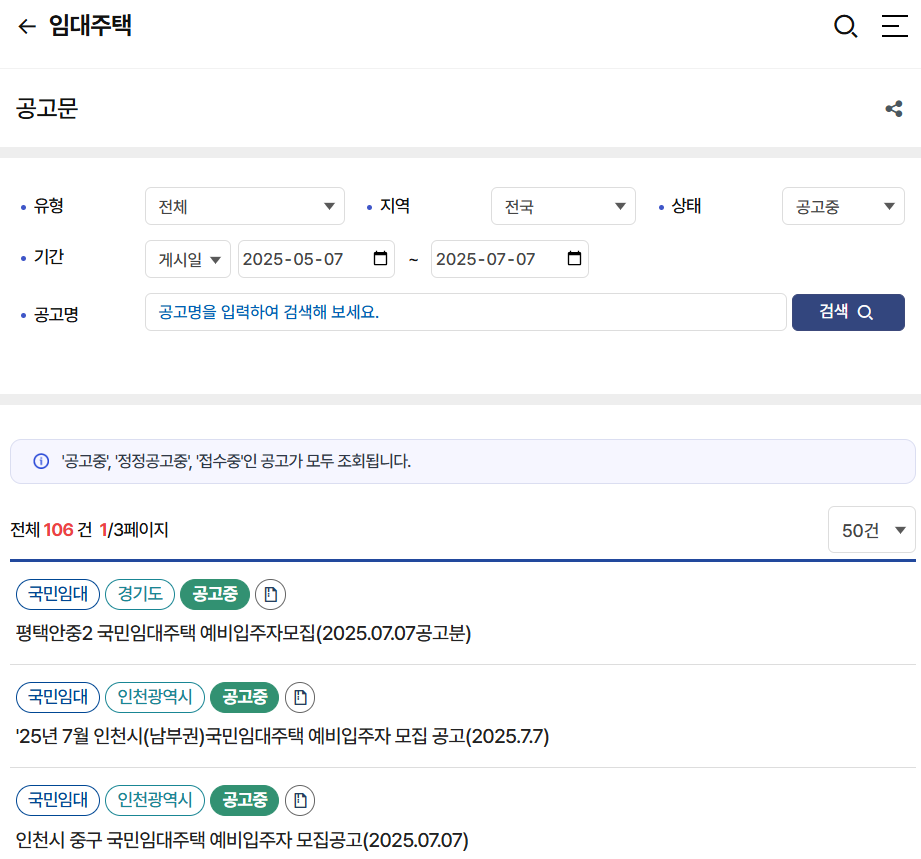Open 평택안중2 국민임대주택 예비입주자모집 announcement
Screen dimensions: 921x859
point(243,633)
